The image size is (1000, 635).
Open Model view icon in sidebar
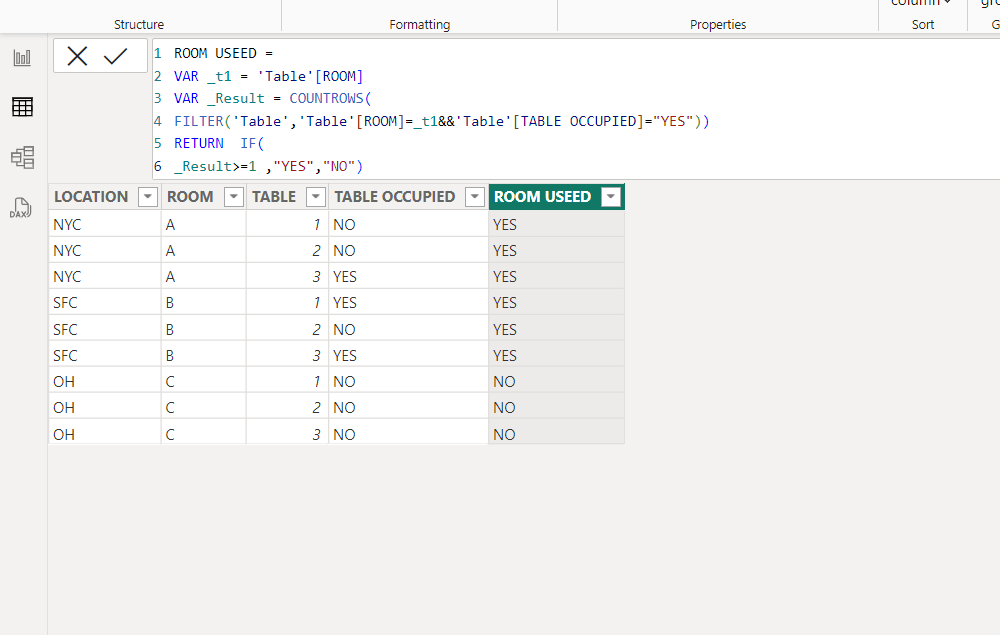point(22,157)
